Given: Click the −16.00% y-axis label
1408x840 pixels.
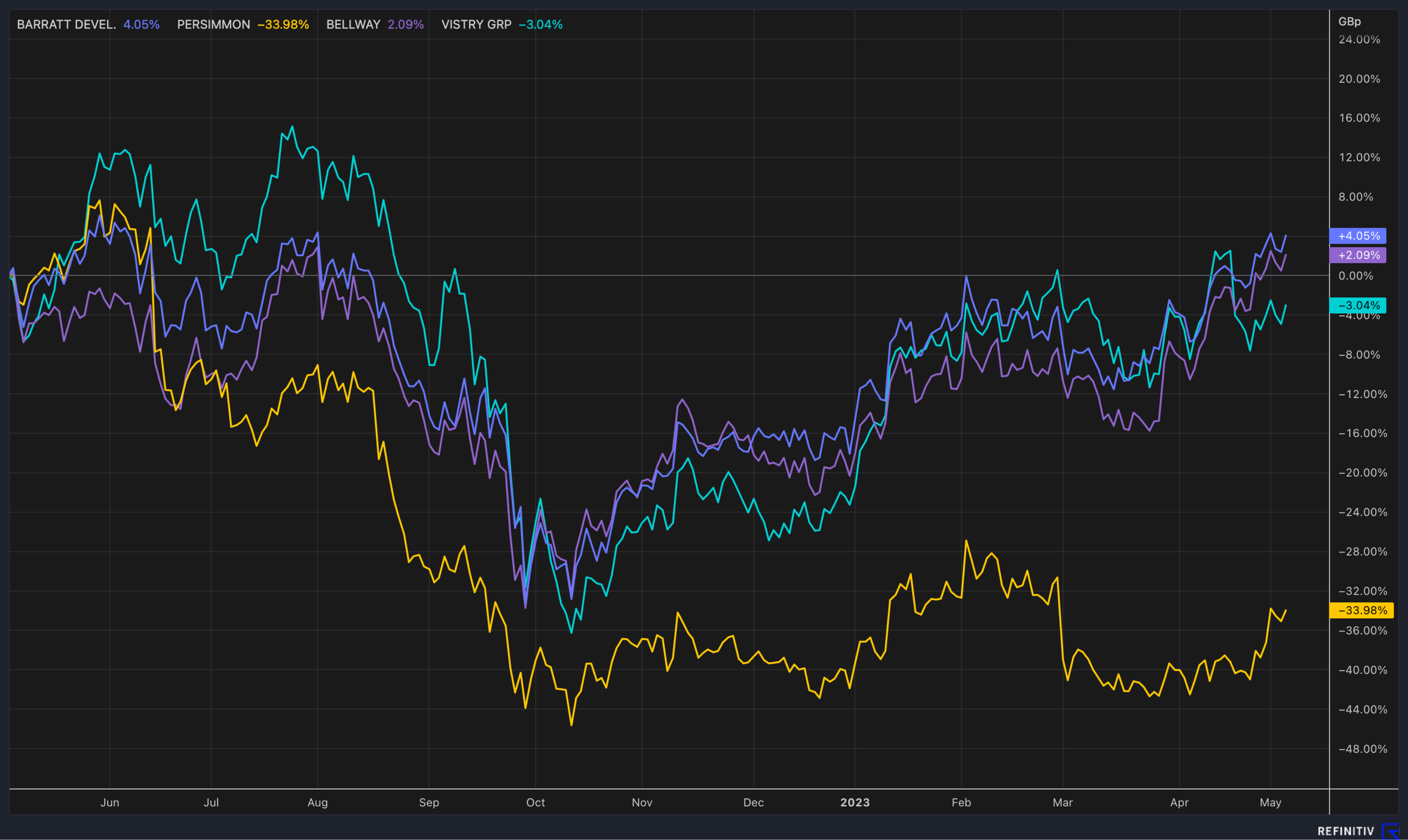Looking at the screenshot, I should click(x=1363, y=433).
